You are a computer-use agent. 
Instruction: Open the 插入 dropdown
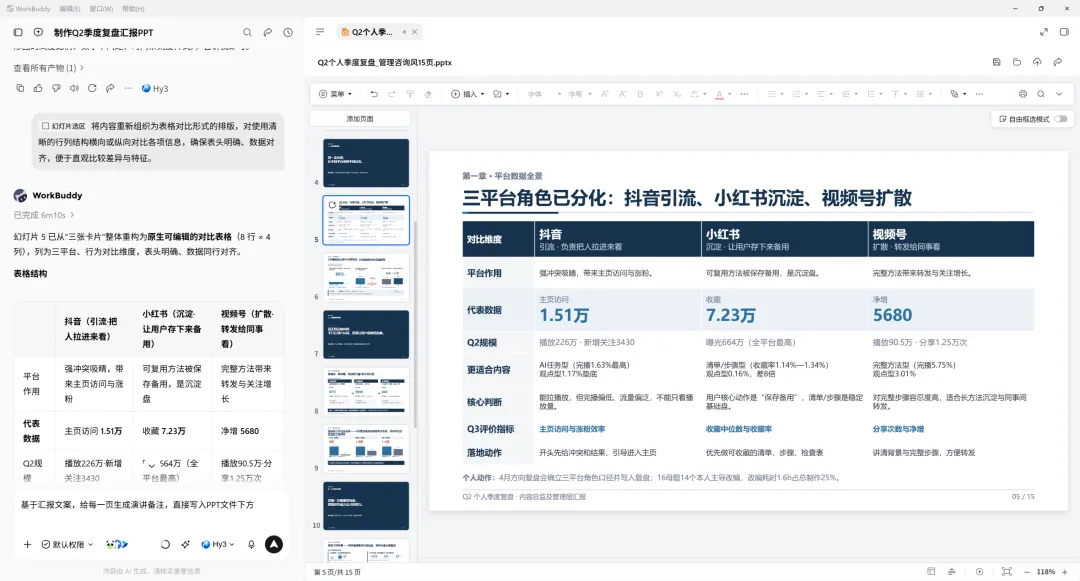(468, 94)
